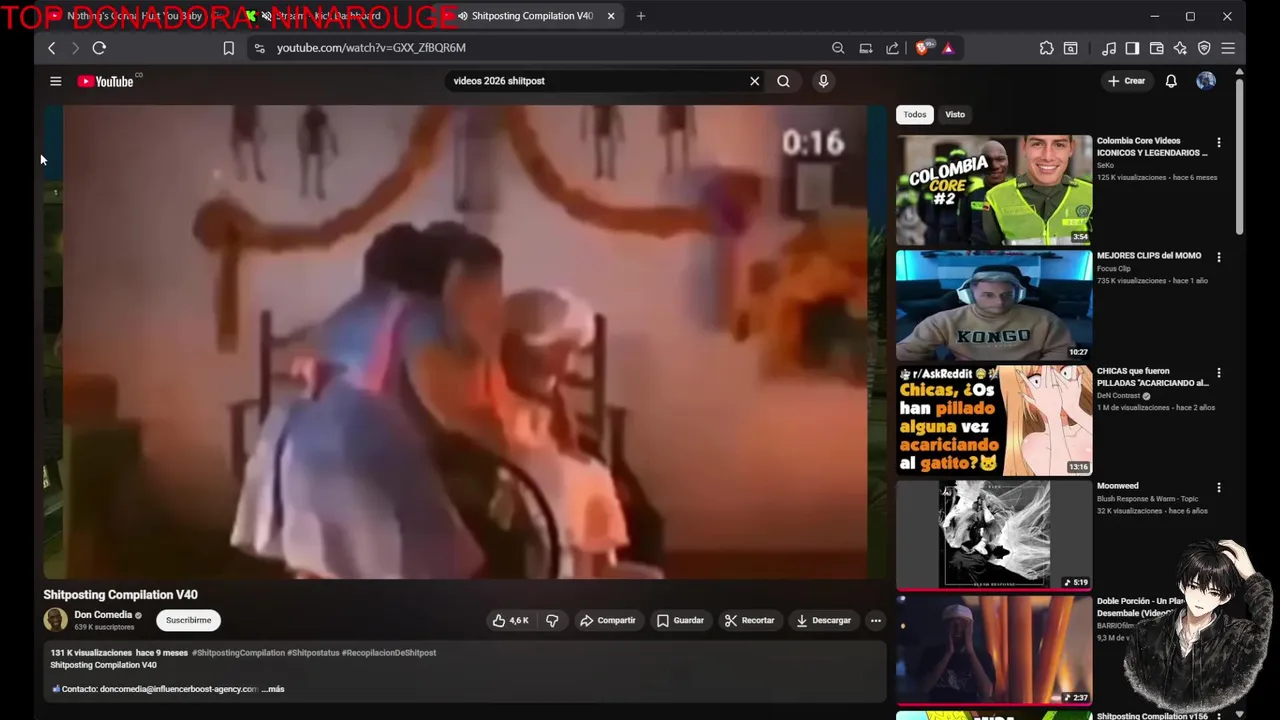The width and height of the screenshot is (1280, 720).
Task: Open the Leo AI sparkle icon
Action: 1180,48
